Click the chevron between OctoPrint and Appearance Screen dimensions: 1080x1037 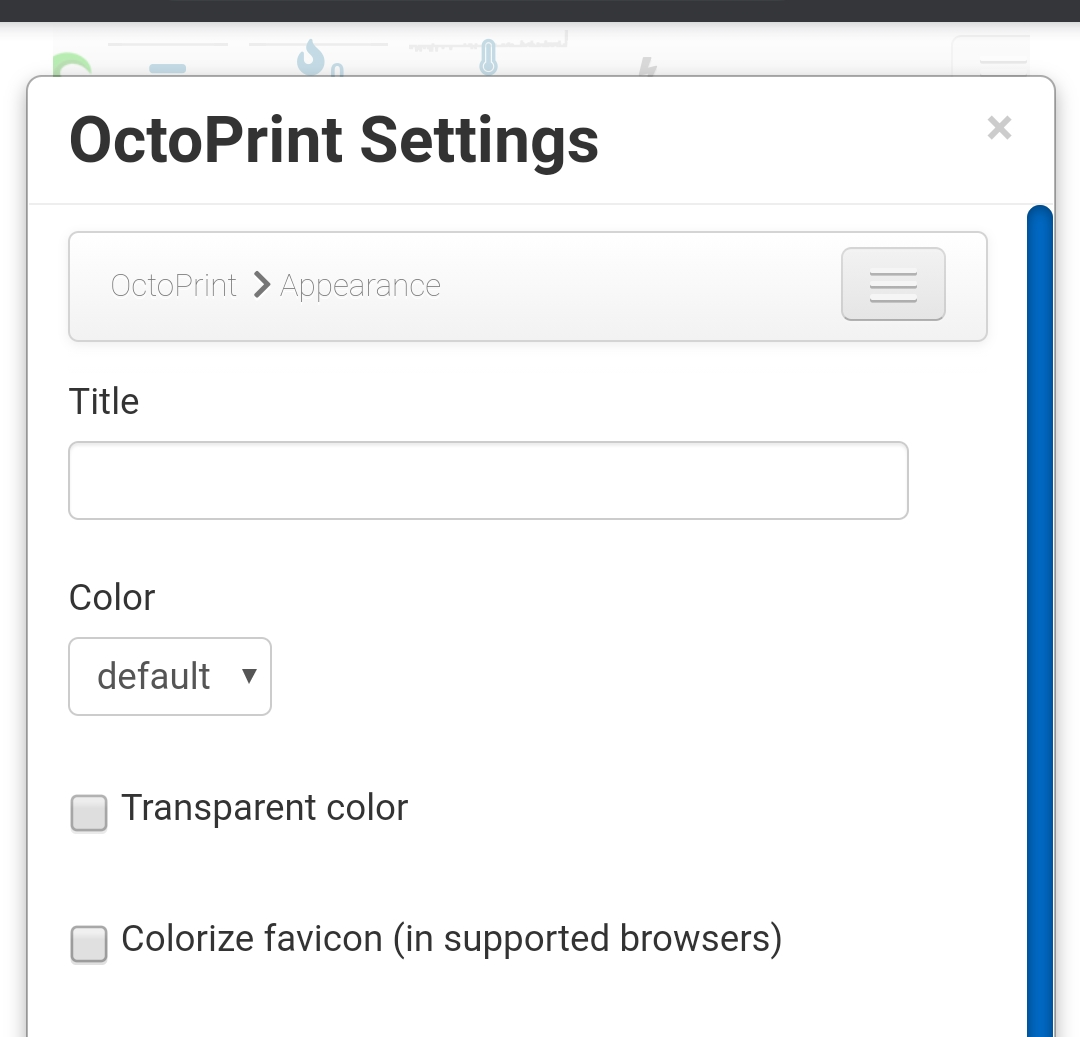260,285
